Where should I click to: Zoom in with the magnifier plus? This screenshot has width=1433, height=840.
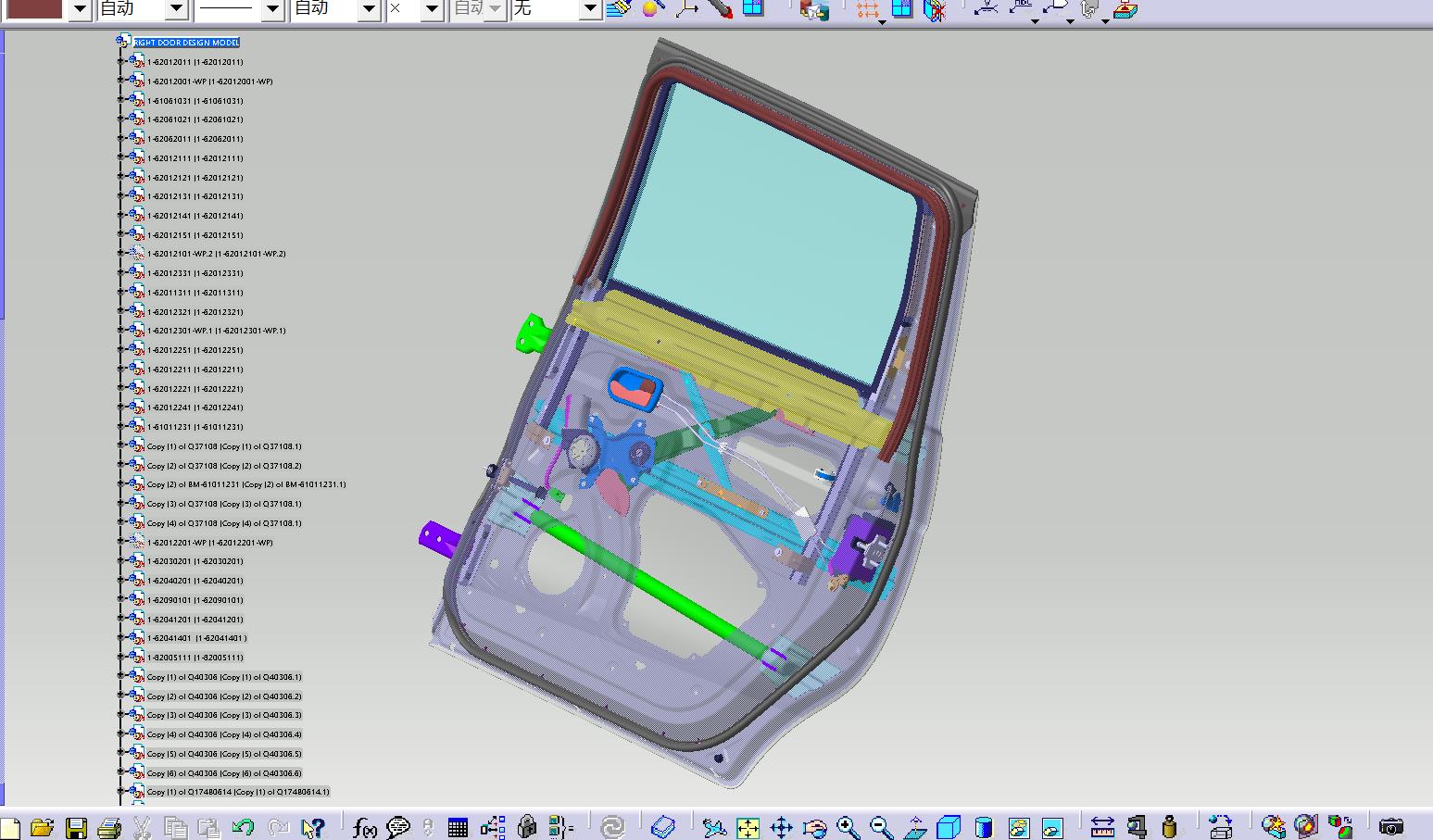(848, 826)
